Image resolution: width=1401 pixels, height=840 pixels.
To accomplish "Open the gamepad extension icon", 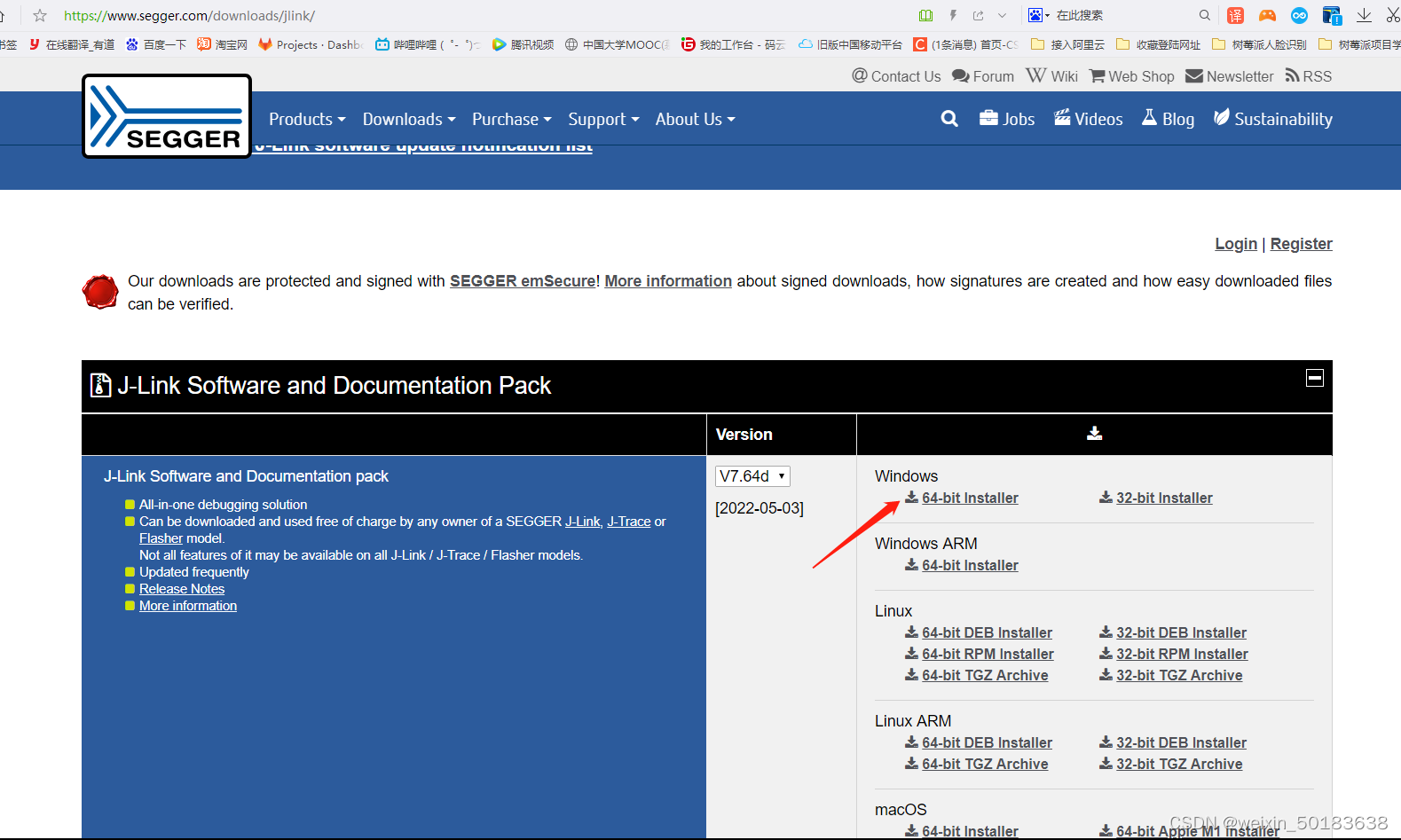I will click(1267, 15).
